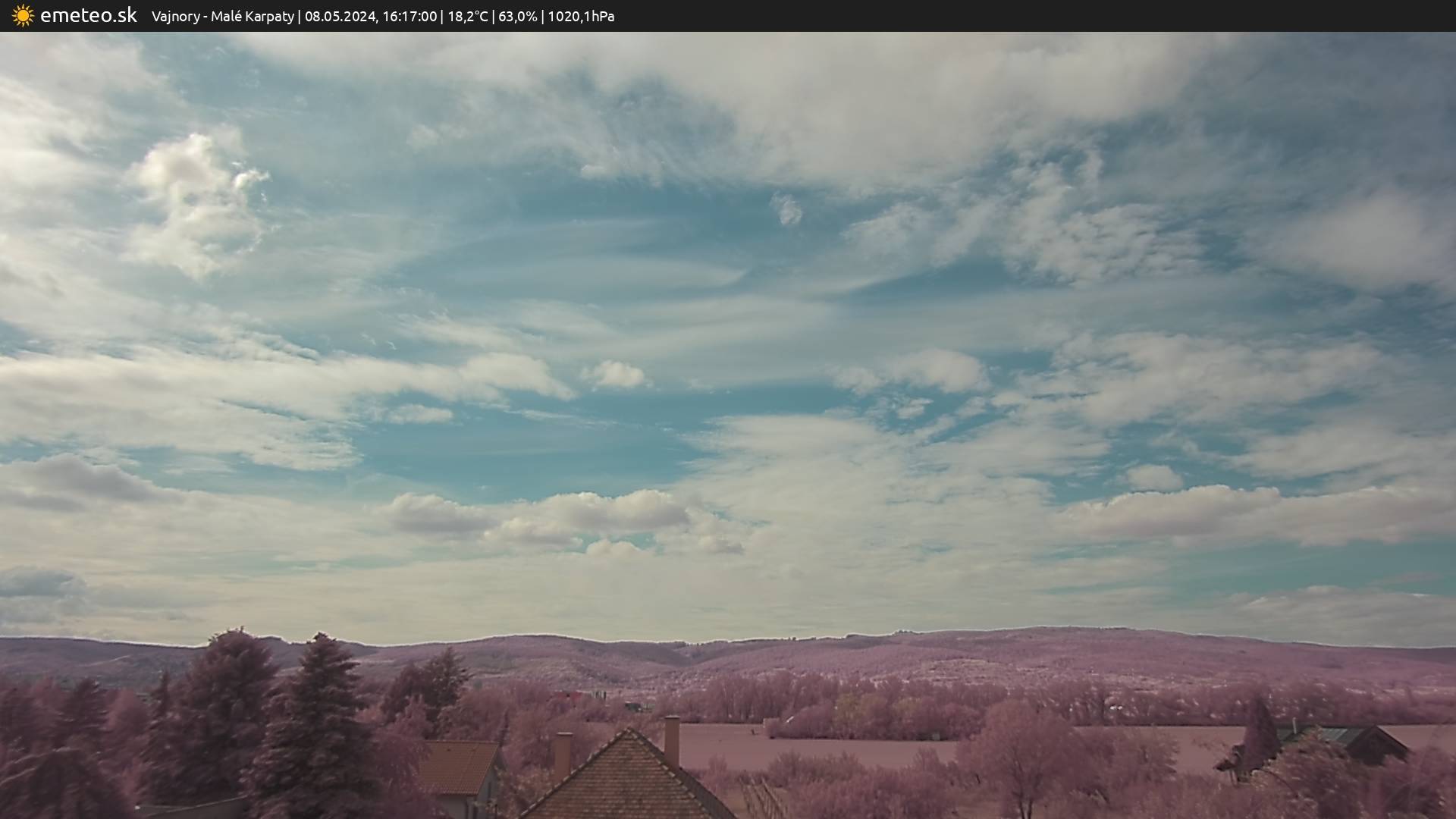Click the orange roof of the small house
Viewport: 1456px width, 819px height.
457,766
